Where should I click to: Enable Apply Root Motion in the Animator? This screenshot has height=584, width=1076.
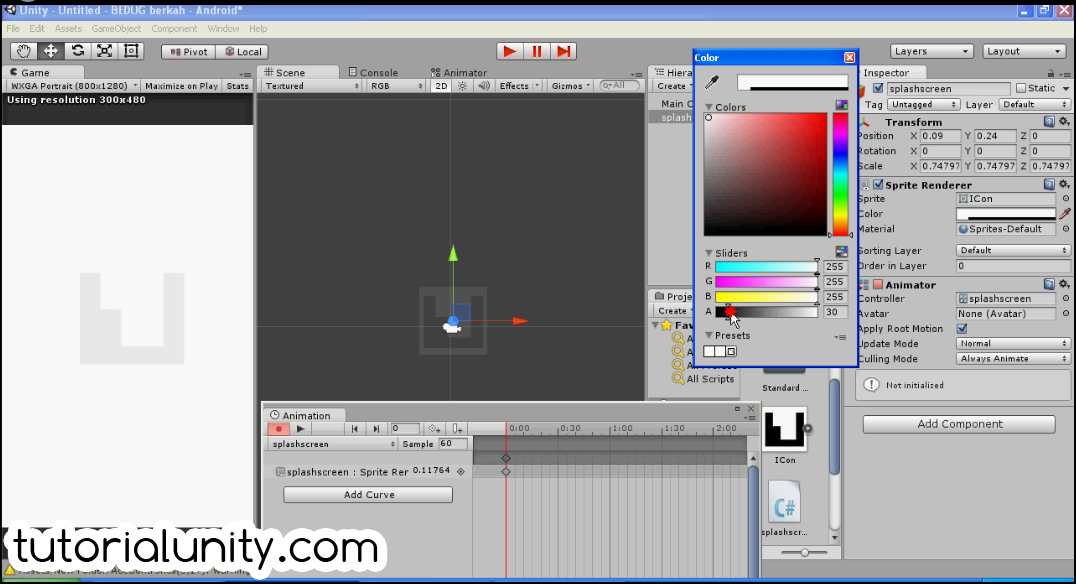(962, 328)
